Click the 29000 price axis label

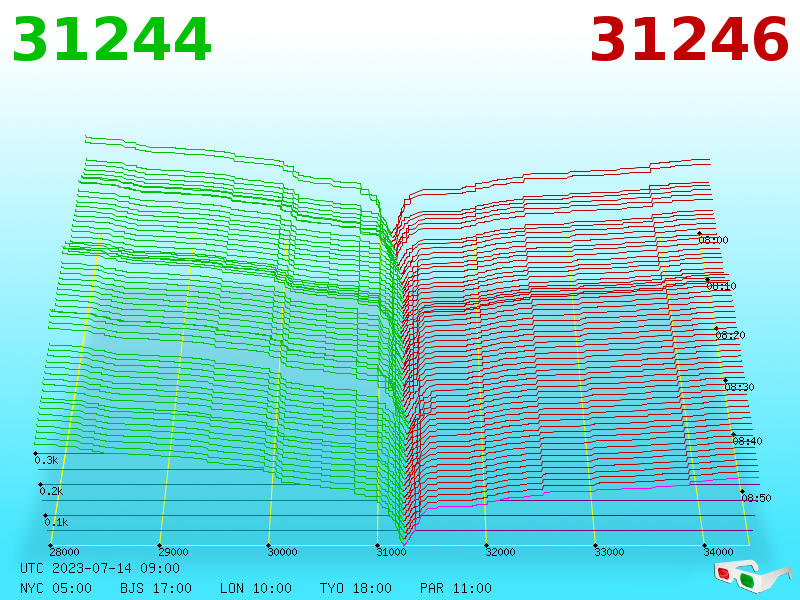click(x=173, y=552)
